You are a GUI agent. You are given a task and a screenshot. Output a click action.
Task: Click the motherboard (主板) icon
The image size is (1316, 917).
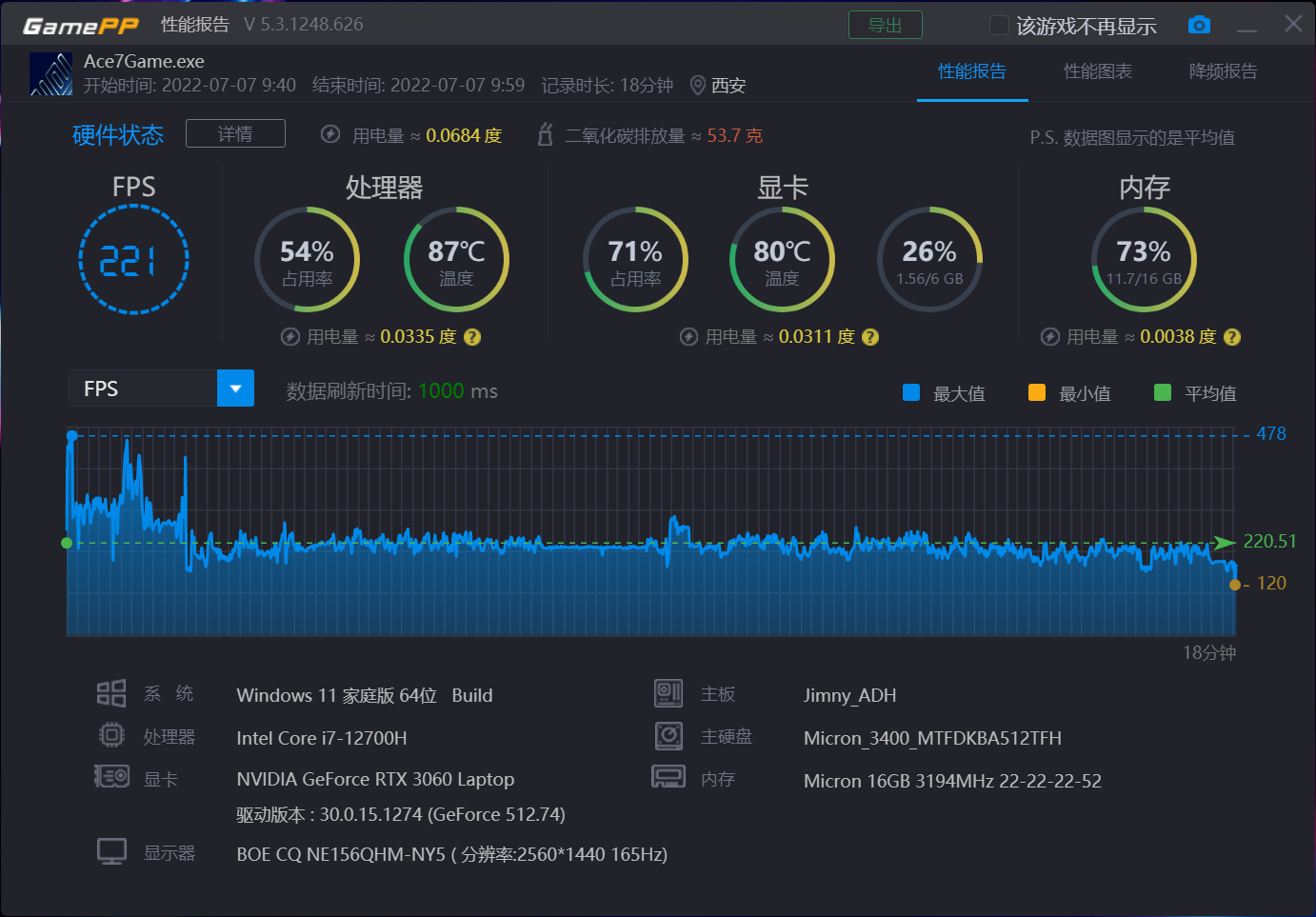[668, 693]
